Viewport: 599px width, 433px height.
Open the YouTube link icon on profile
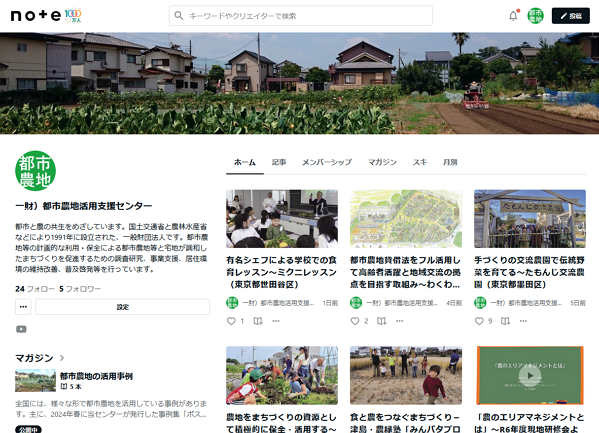(x=21, y=329)
